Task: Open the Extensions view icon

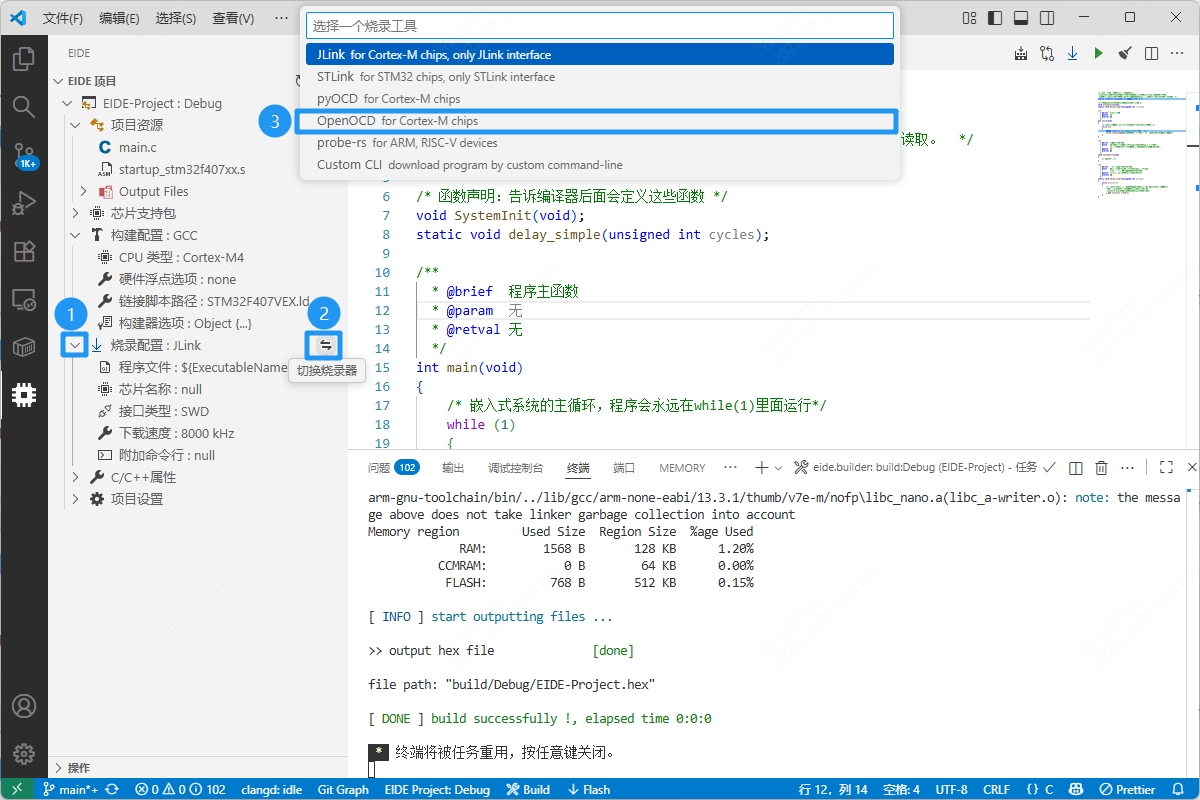Action: coord(24,250)
